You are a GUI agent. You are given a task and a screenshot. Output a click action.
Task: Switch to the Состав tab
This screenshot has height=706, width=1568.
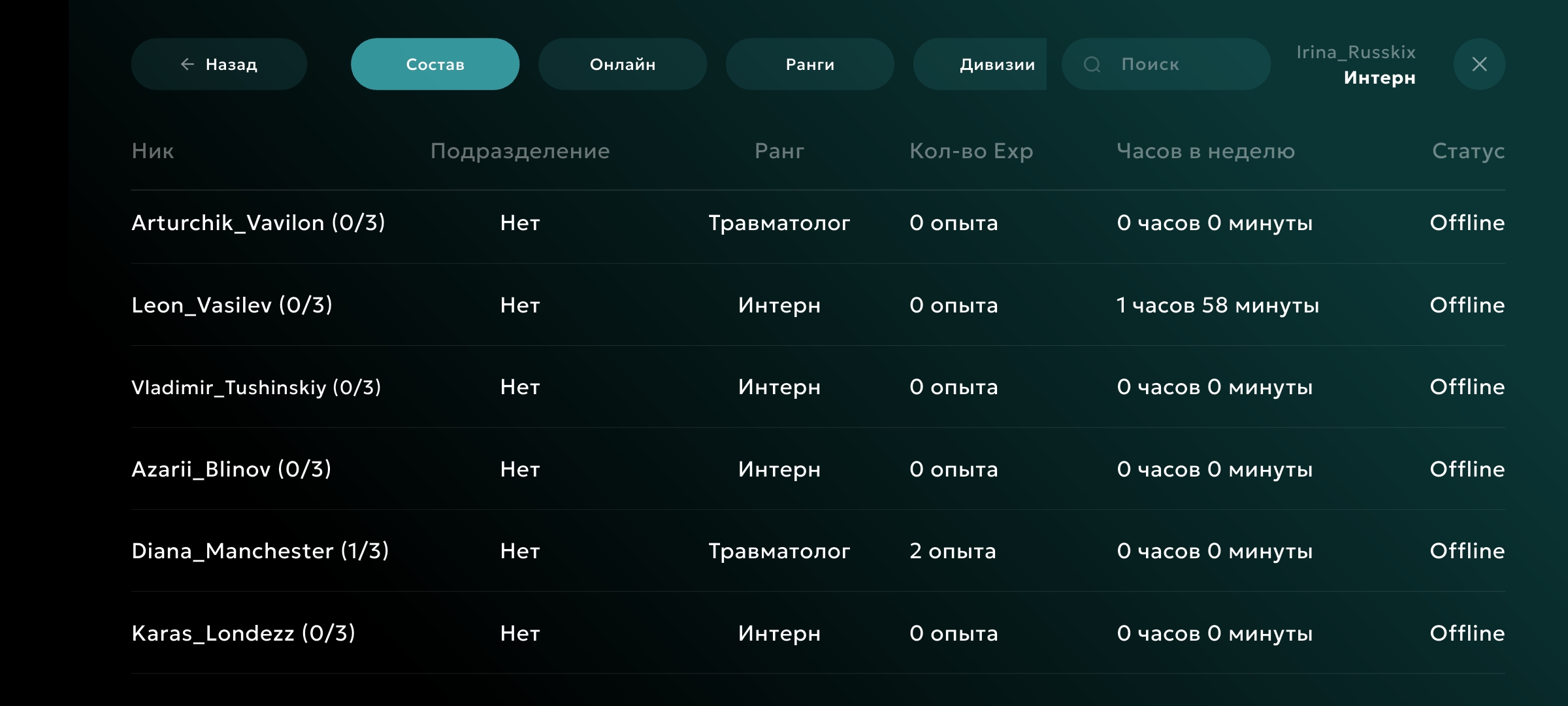pyautogui.click(x=435, y=64)
